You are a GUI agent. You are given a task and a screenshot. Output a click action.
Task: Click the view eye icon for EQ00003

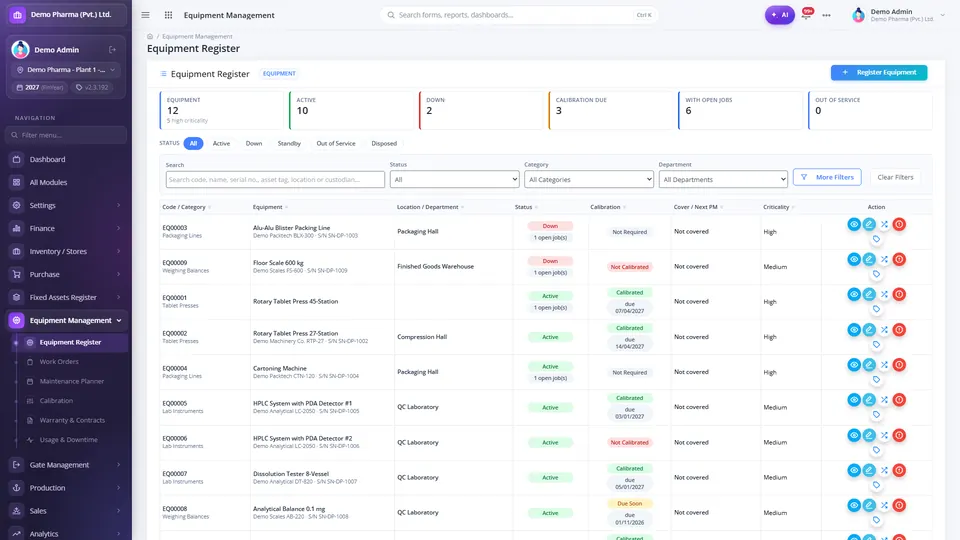pyautogui.click(x=853, y=224)
